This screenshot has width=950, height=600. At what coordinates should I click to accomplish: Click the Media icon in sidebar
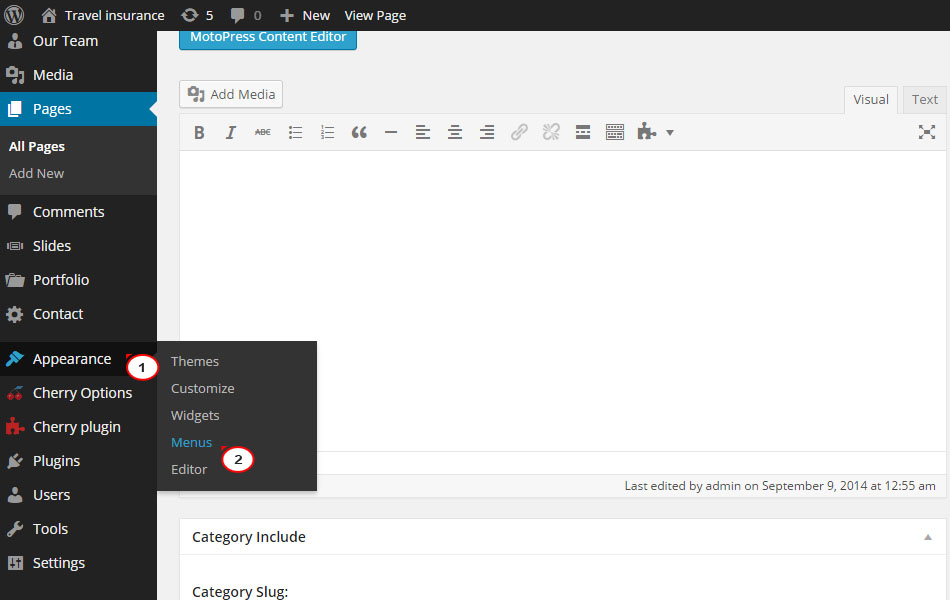coord(15,75)
